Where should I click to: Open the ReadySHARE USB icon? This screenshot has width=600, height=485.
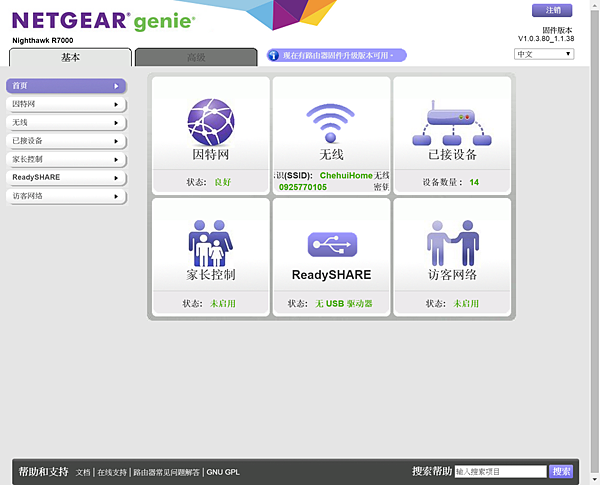[x=332, y=244]
